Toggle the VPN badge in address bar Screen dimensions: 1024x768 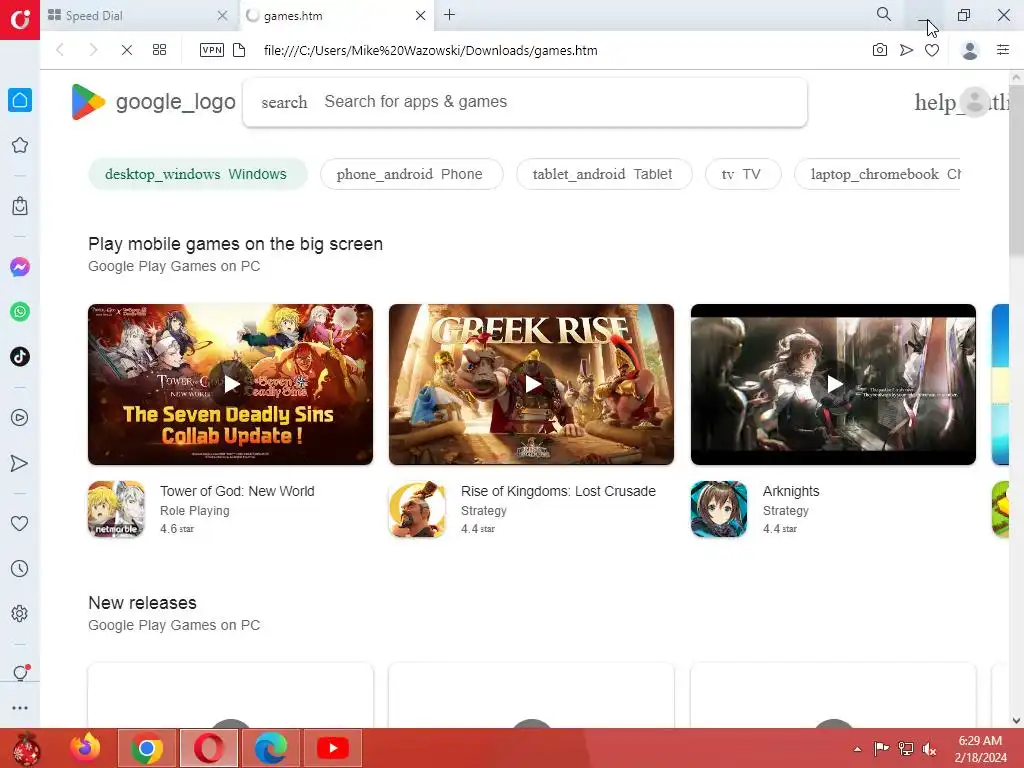pos(212,50)
